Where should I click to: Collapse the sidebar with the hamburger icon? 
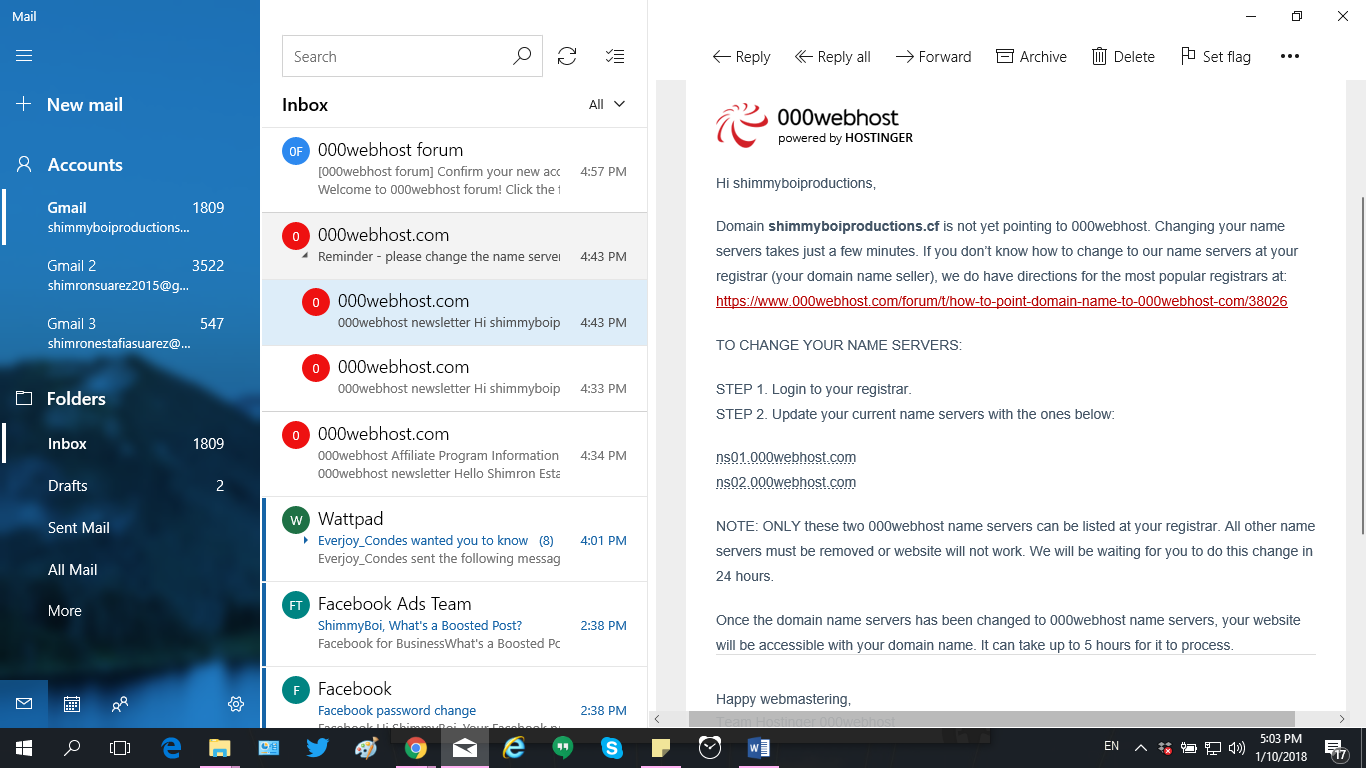[24, 54]
